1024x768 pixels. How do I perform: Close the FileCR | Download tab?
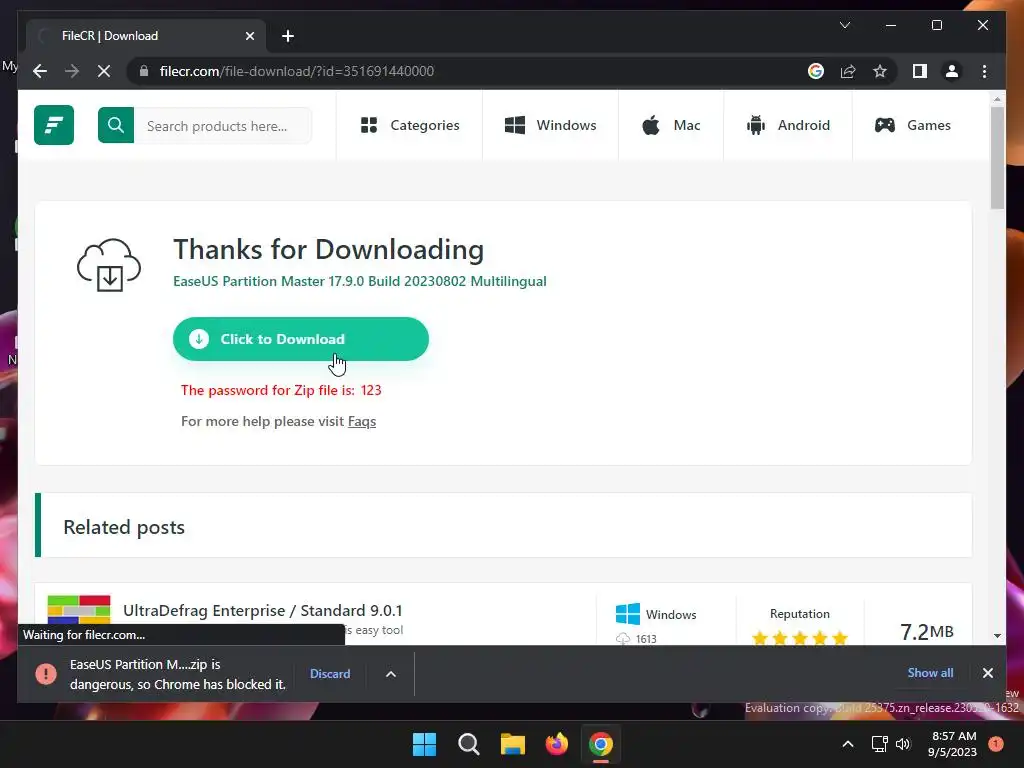tap(249, 36)
